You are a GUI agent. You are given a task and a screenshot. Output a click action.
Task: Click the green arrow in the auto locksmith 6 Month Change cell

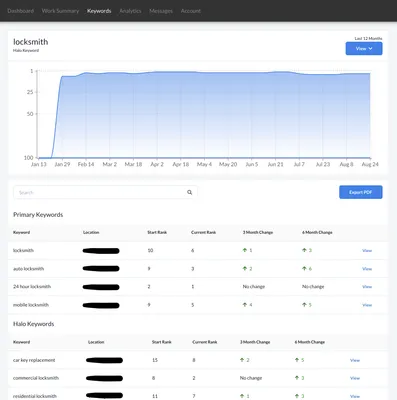point(304,268)
